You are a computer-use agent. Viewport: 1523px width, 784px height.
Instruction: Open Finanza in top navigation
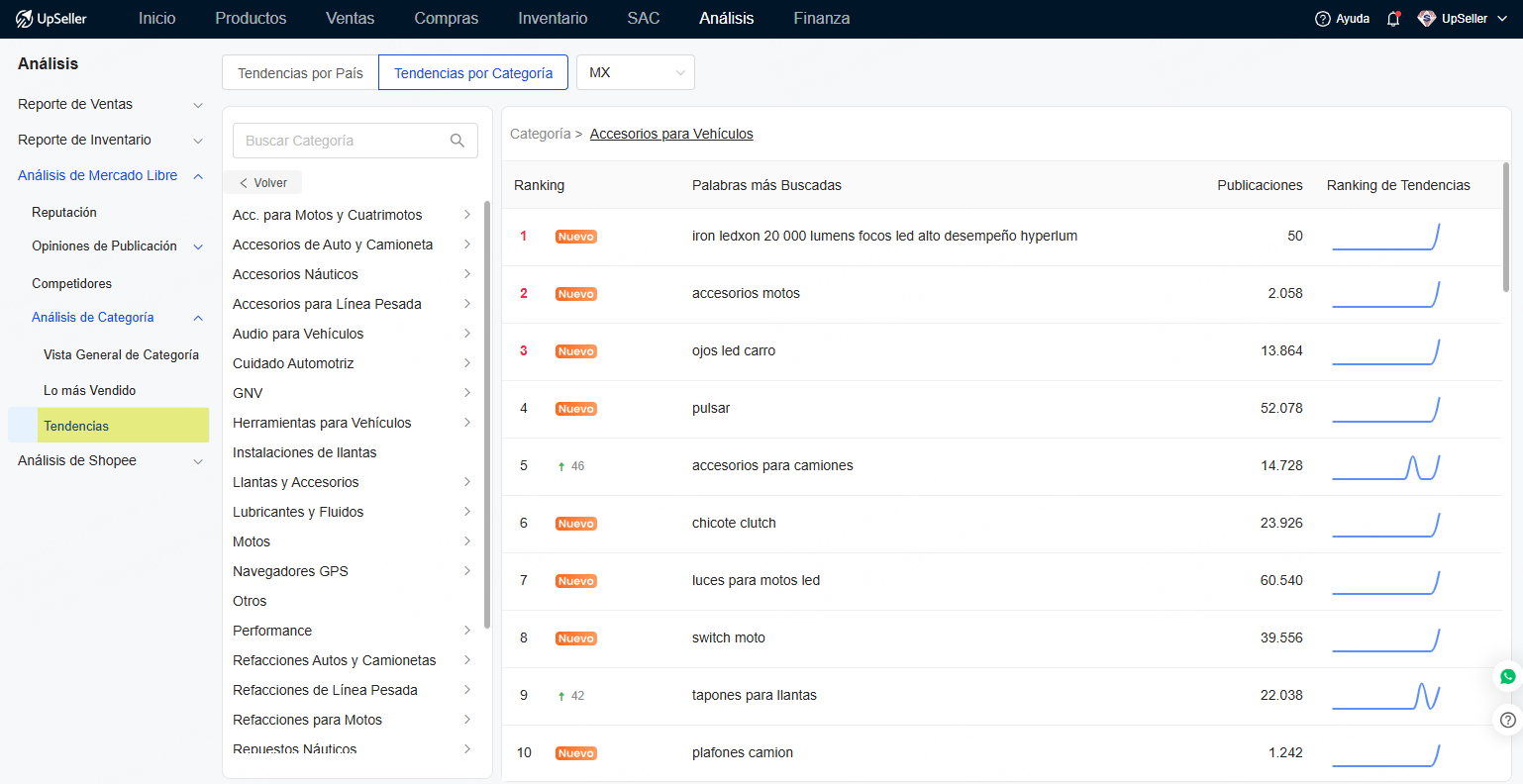coord(822,19)
